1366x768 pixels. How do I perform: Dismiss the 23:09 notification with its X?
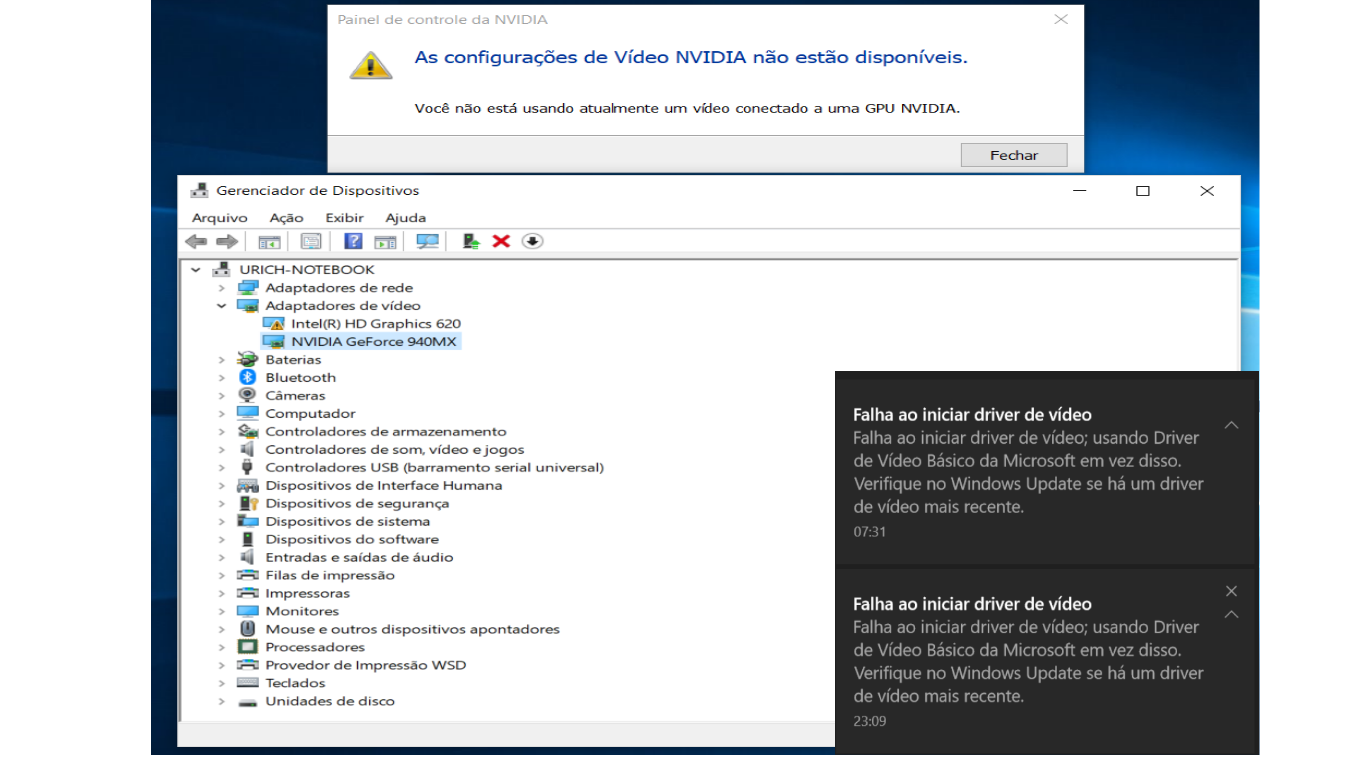point(1231,591)
